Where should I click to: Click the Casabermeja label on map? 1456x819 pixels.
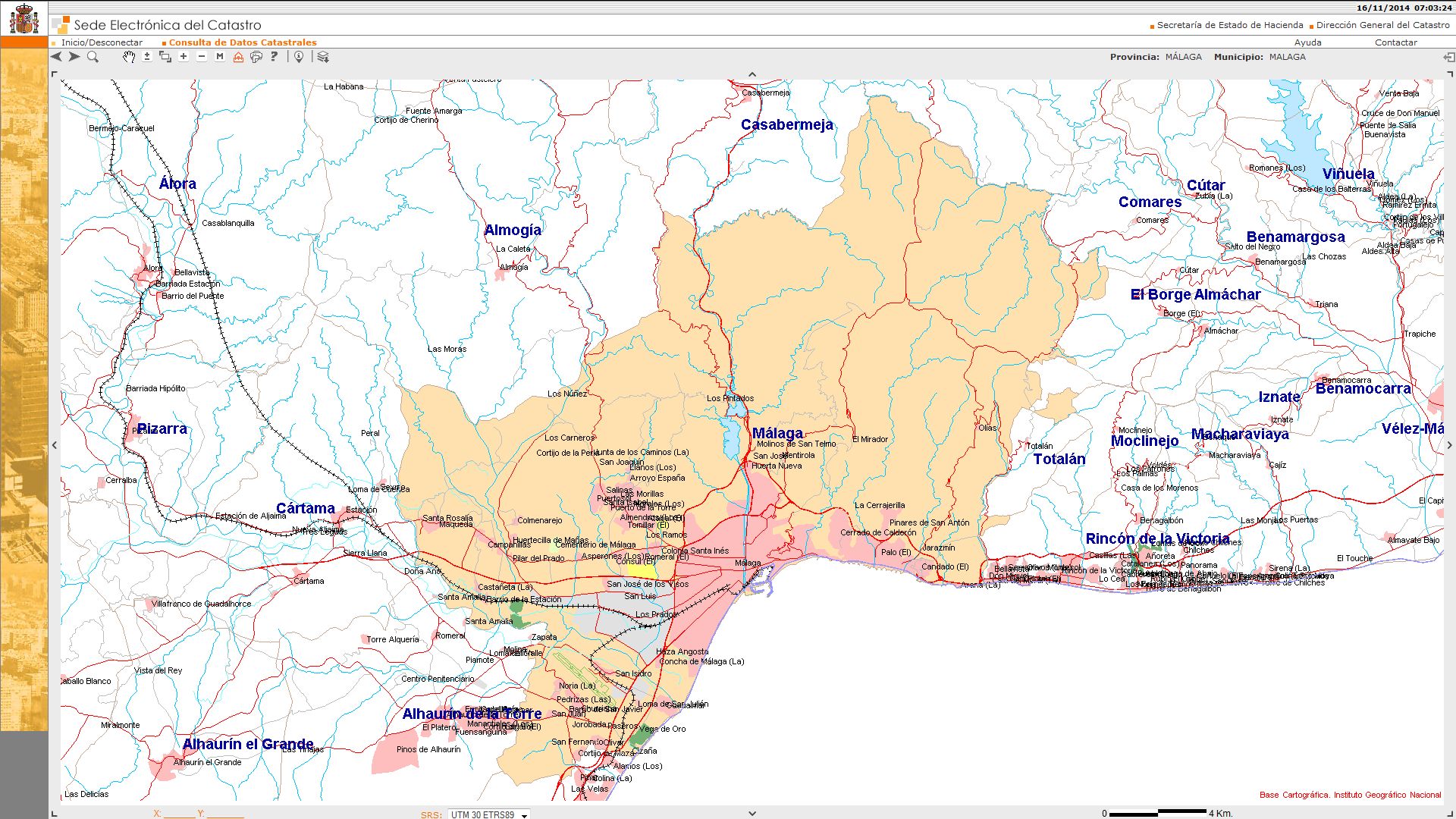[787, 124]
